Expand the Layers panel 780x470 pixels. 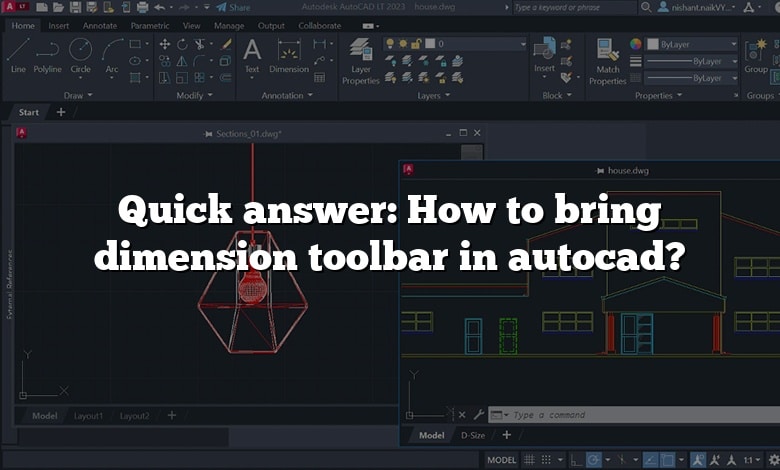point(433,95)
